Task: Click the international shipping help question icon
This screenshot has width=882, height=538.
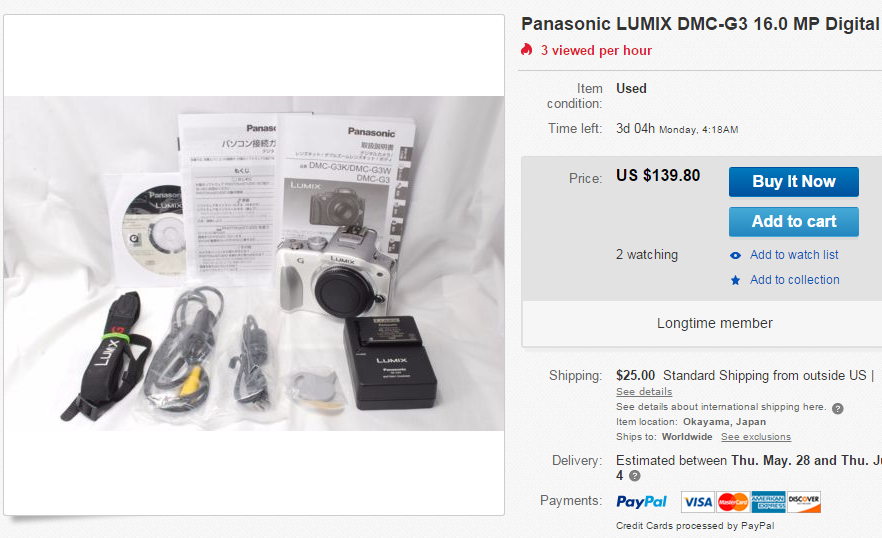Action: (838, 409)
